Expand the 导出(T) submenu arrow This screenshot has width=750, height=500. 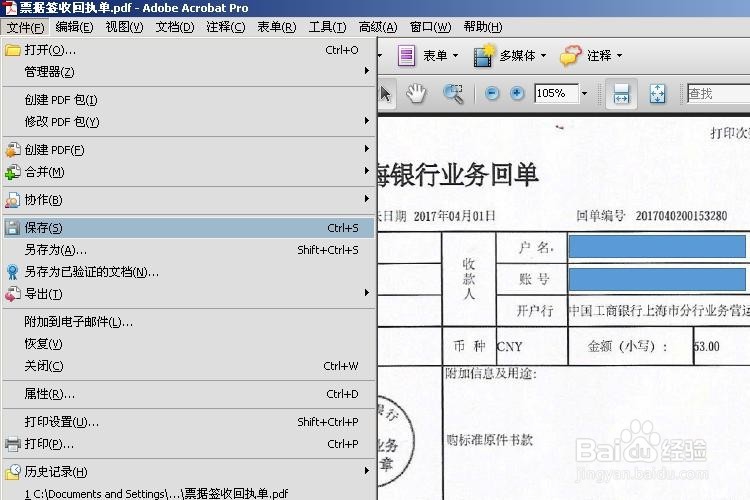point(366,292)
